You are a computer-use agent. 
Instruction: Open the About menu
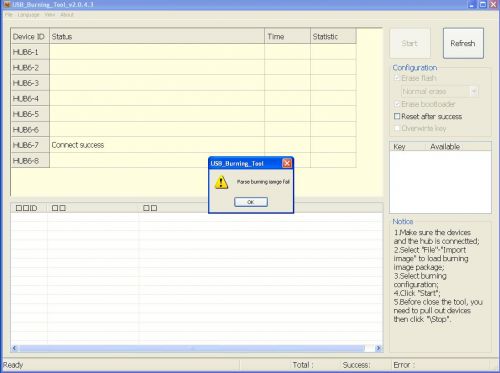coord(67,15)
